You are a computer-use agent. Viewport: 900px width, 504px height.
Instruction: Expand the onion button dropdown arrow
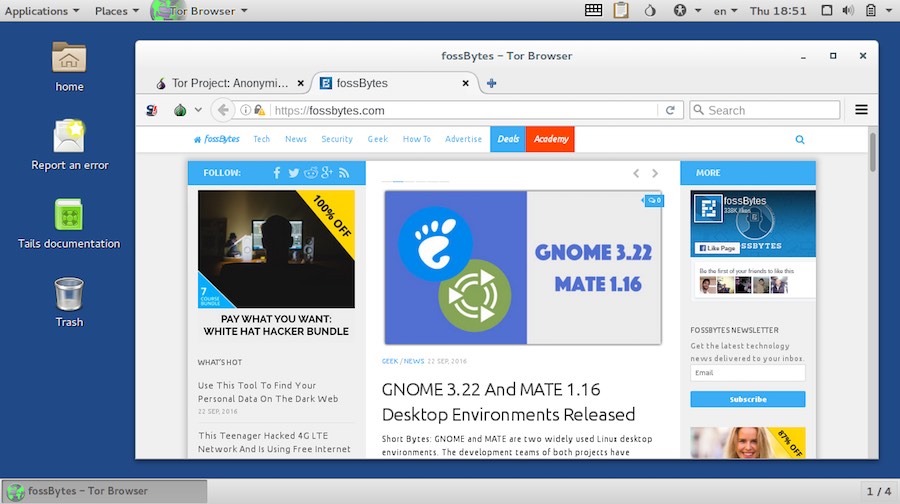(198, 110)
